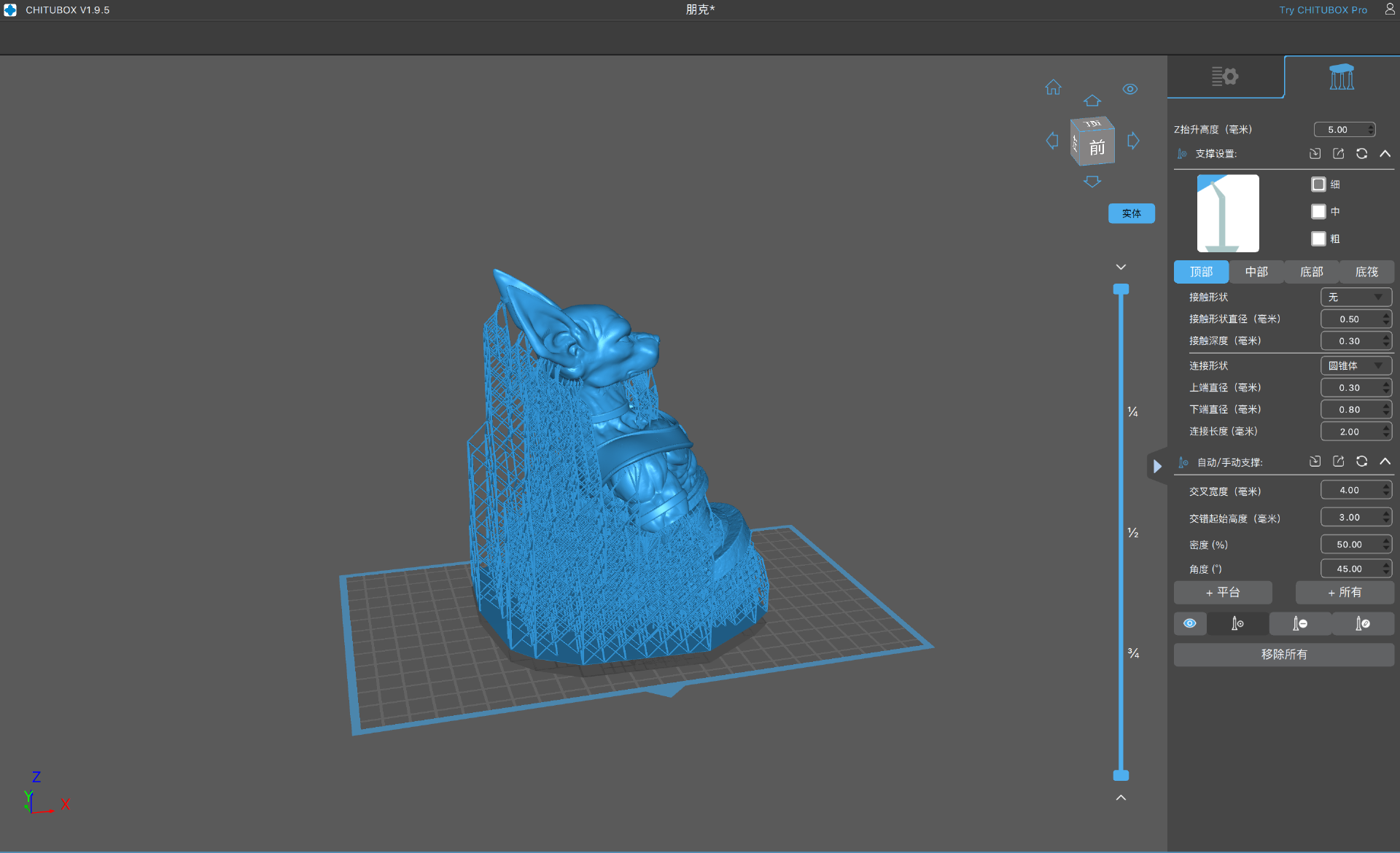This screenshot has width=1400, height=853.
Task: Step the 连接长度 2.00 spinner arrows
Action: click(1386, 432)
